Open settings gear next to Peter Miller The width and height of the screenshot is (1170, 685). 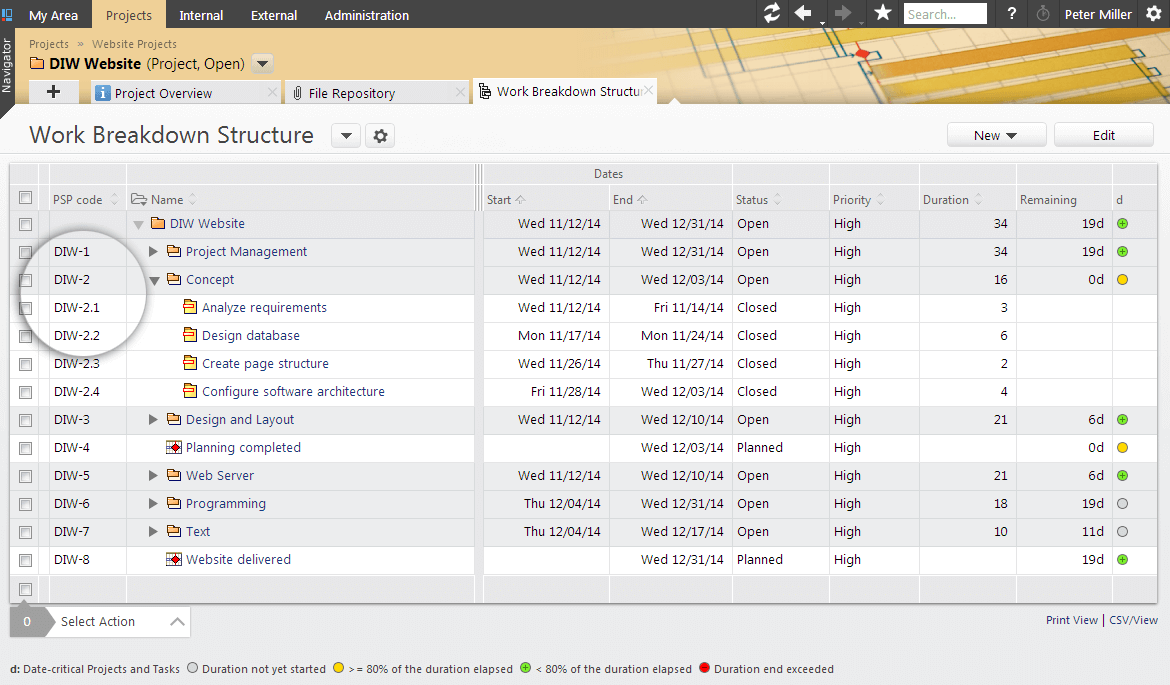(1154, 13)
